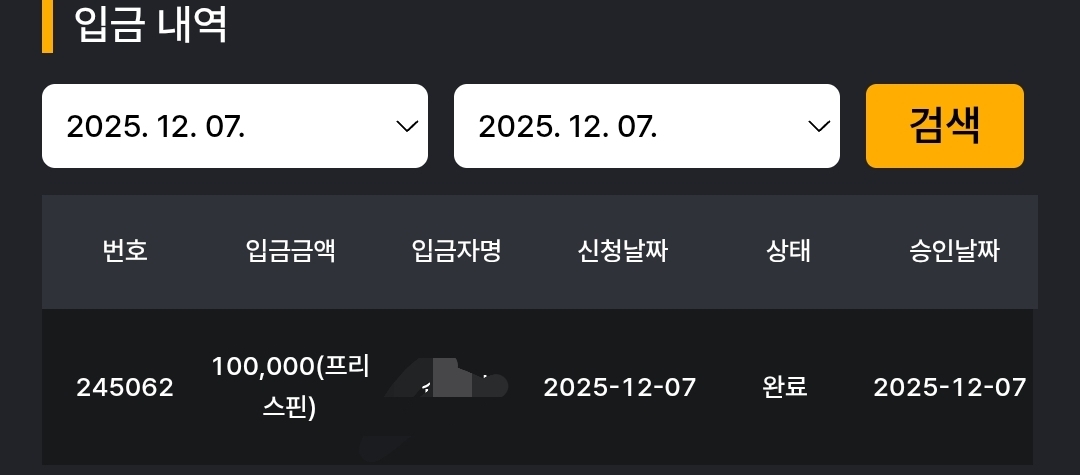The width and height of the screenshot is (1080, 475).
Task: Open the end date dropdown
Action: [x=646, y=126]
